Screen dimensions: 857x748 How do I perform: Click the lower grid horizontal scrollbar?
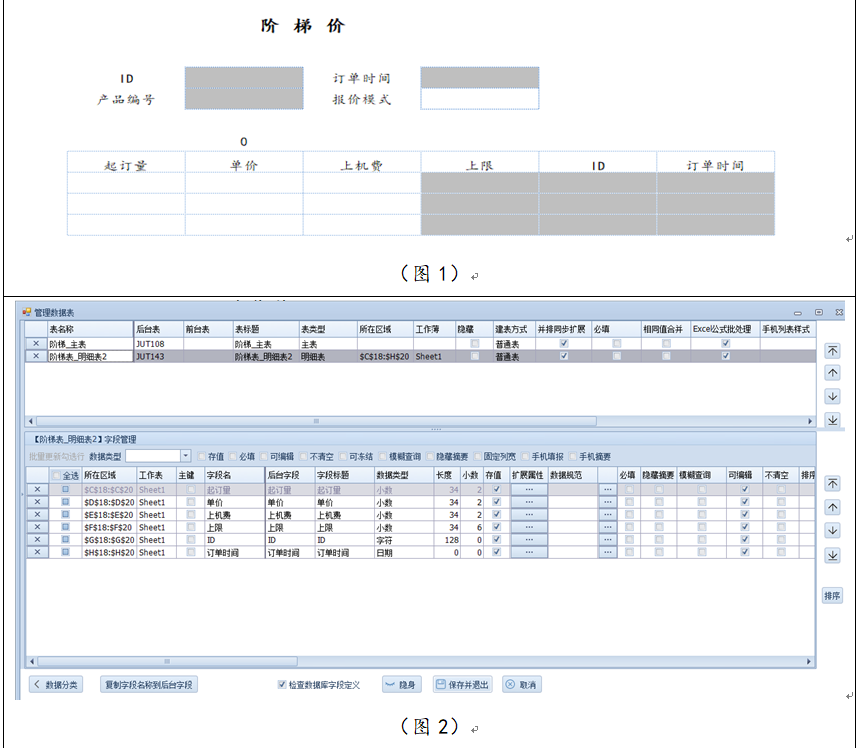pyautogui.click(x=420, y=661)
